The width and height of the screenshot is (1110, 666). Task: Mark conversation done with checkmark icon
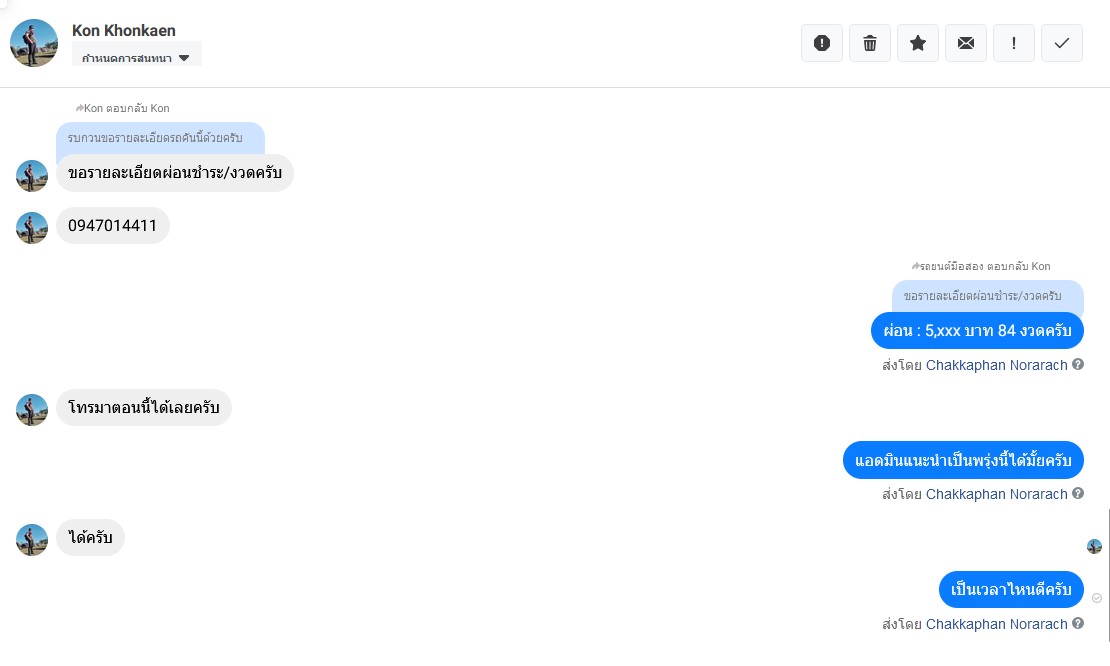[x=1062, y=43]
